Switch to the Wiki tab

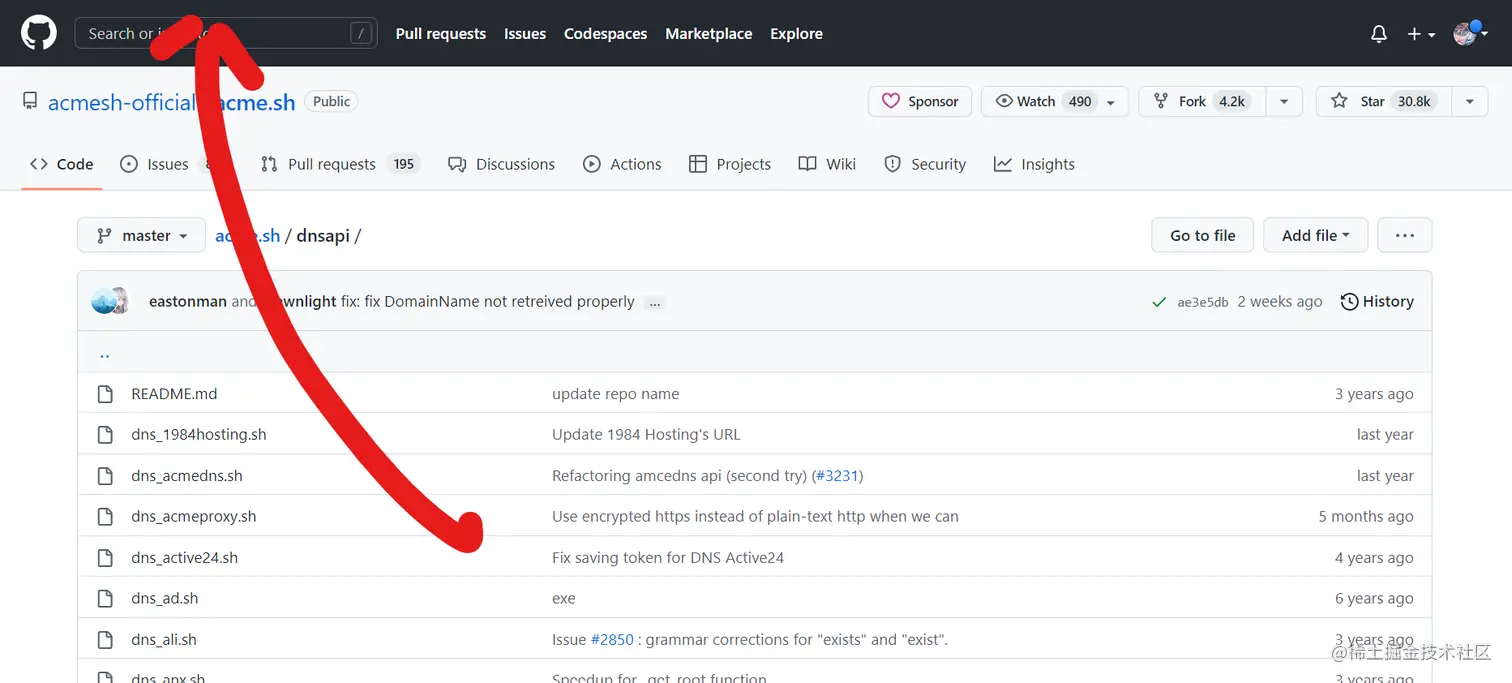827,164
